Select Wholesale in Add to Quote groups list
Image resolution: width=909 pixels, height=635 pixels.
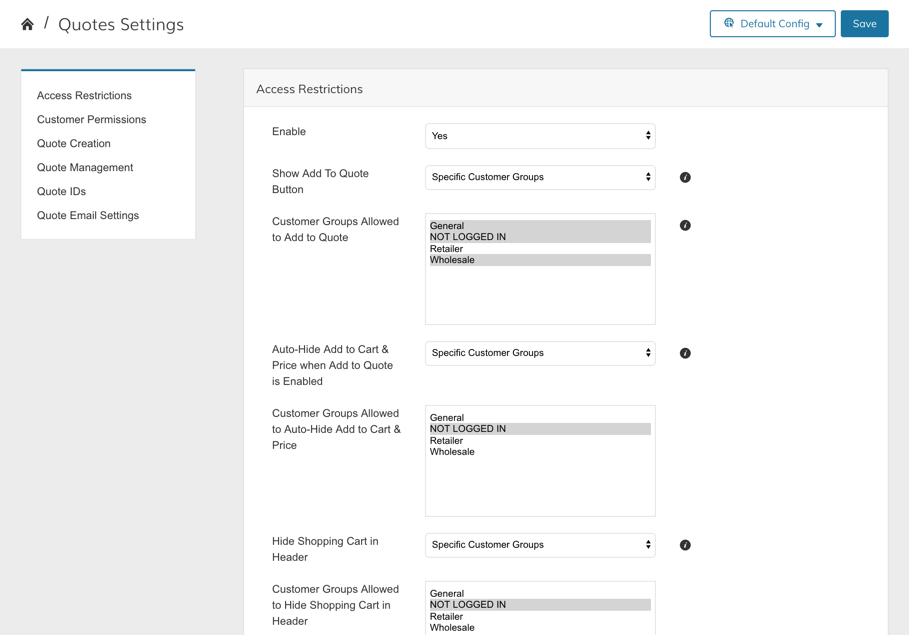point(452,260)
